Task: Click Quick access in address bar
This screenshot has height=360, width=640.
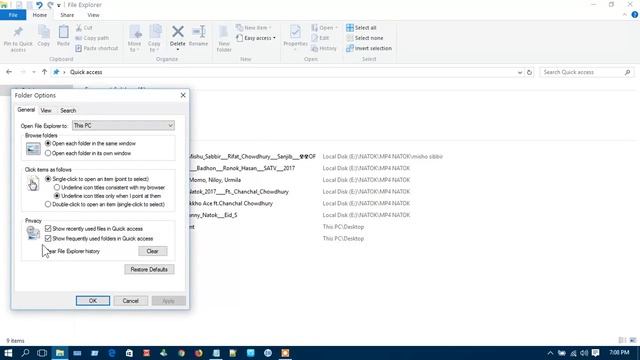Action: coord(86,72)
